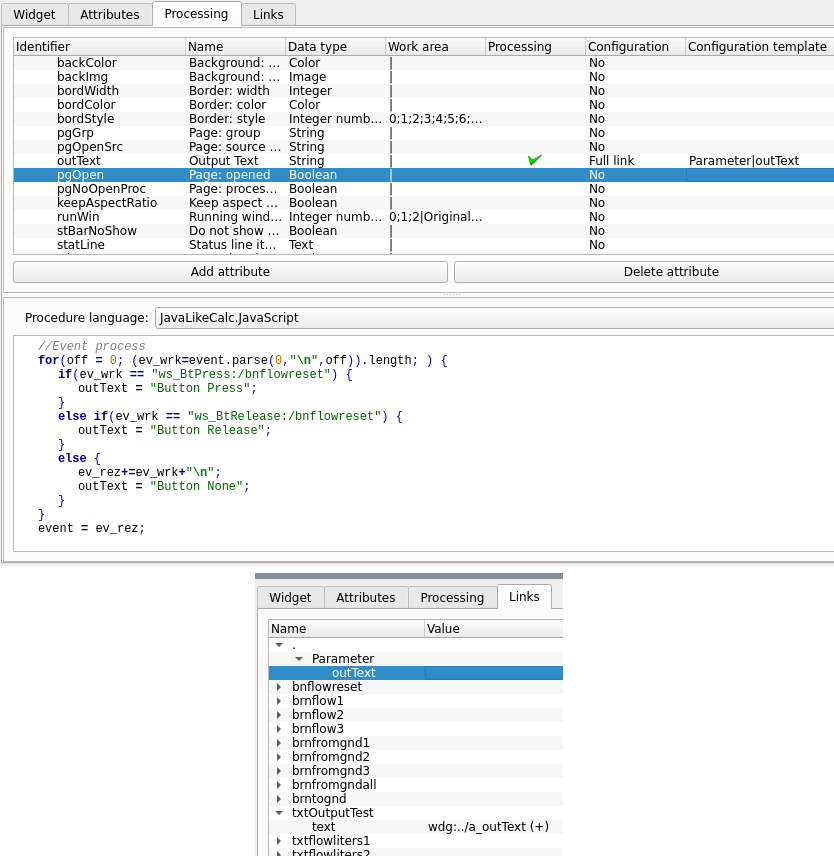Select the backColor attribute row

[86, 63]
